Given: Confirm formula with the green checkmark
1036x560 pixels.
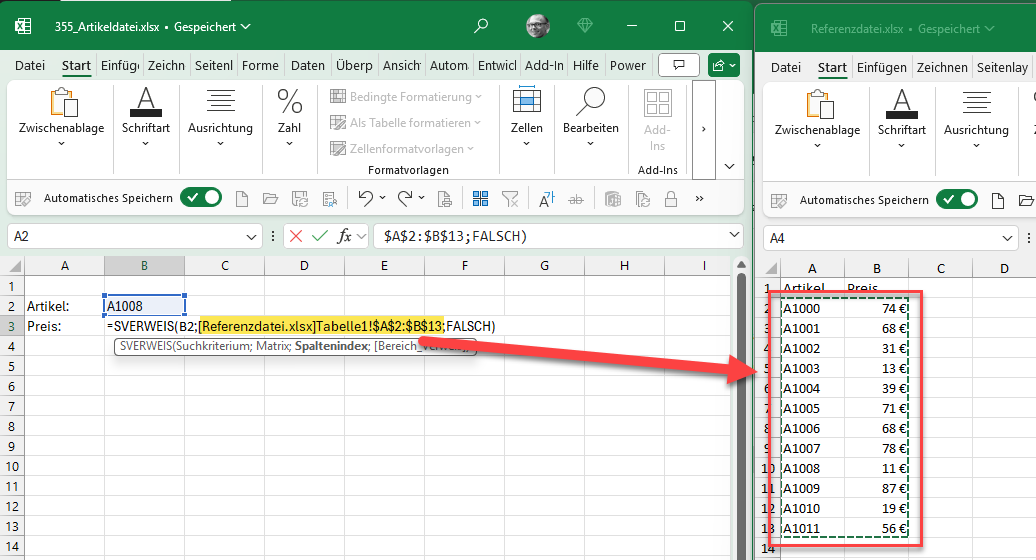Looking at the screenshot, I should pyautogui.click(x=320, y=236).
